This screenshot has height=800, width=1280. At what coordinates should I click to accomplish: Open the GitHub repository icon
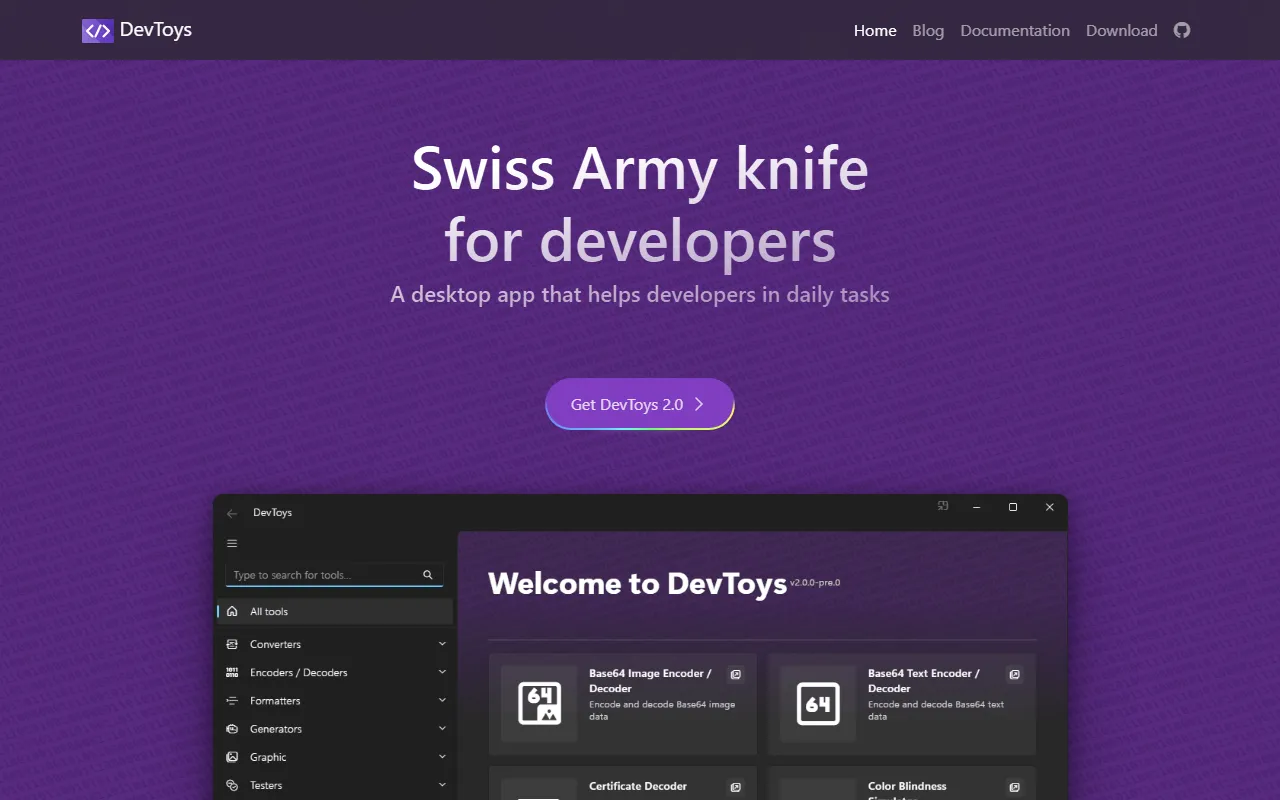tap(1182, 30)
